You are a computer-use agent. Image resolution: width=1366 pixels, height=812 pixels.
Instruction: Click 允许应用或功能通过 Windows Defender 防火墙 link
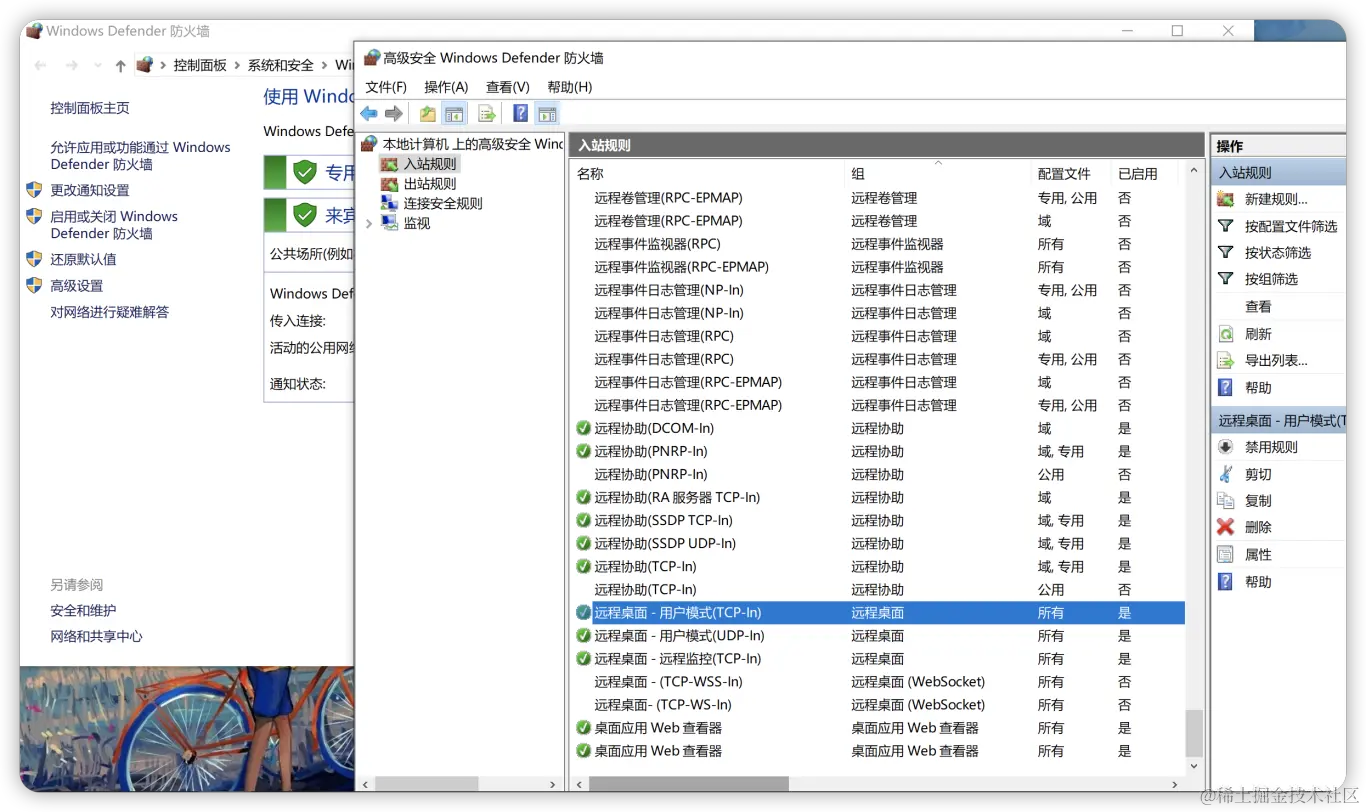[x=141, y=155]
